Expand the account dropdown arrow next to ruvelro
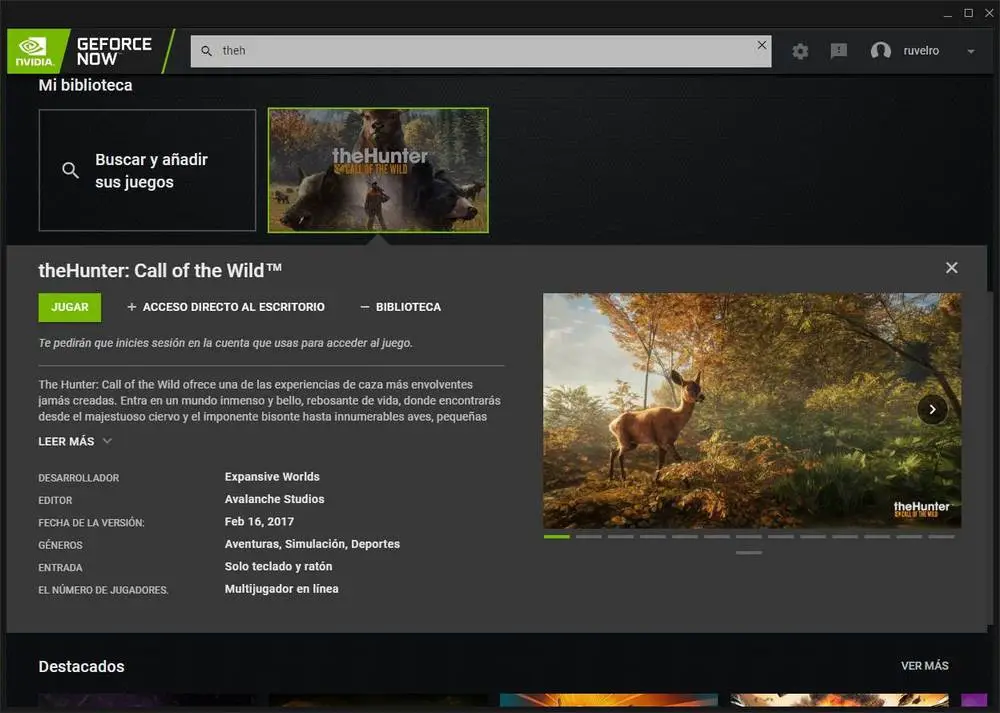Image resolution: width=1000 pixels, height=713 pixels. (971, 51)
